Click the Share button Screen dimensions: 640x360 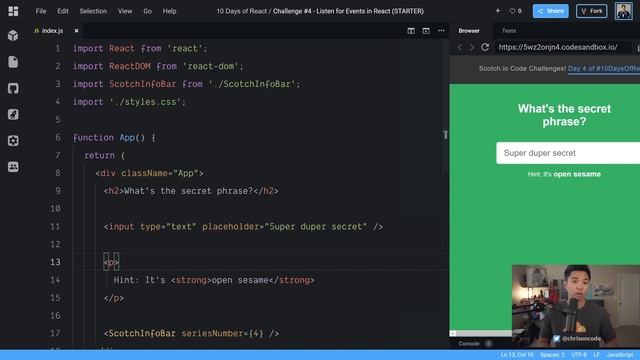pos(550,11)
